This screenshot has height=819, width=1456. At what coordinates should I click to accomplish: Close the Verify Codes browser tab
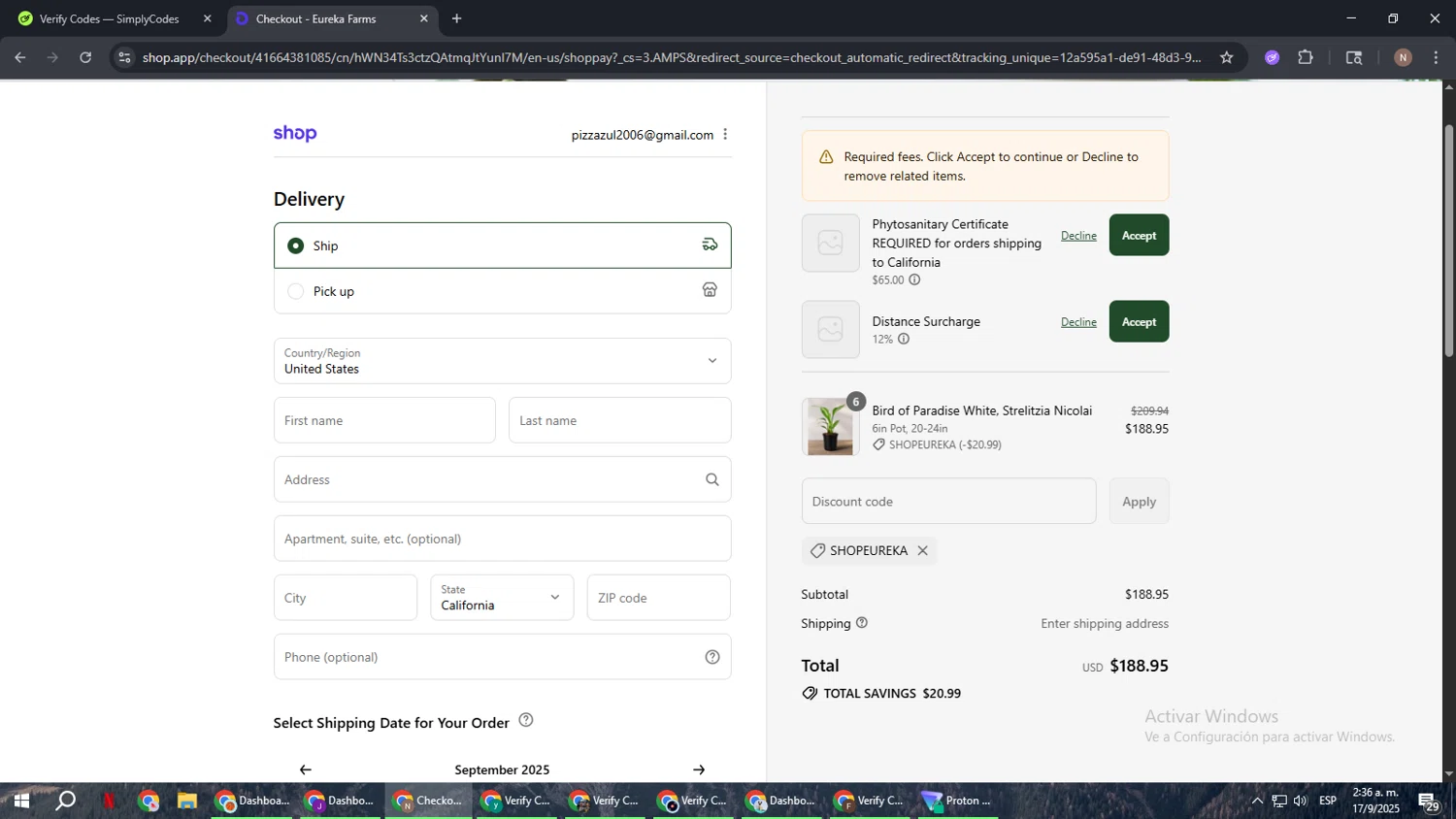[207, 18]
